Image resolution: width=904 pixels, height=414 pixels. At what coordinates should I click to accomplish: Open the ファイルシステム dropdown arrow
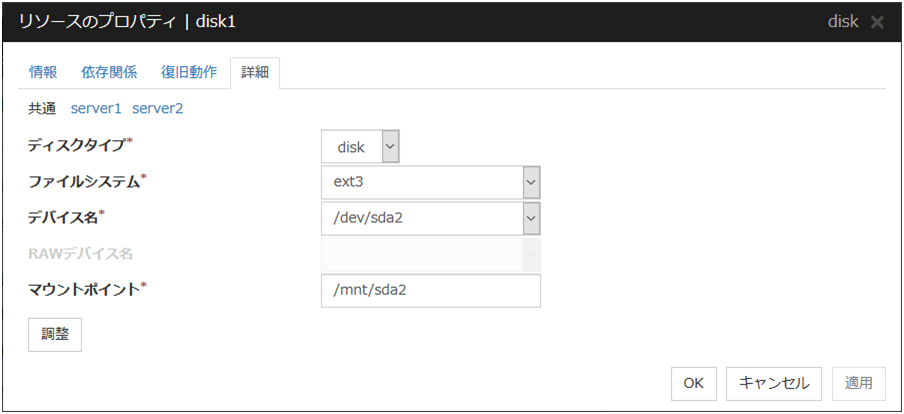[531, 183]
